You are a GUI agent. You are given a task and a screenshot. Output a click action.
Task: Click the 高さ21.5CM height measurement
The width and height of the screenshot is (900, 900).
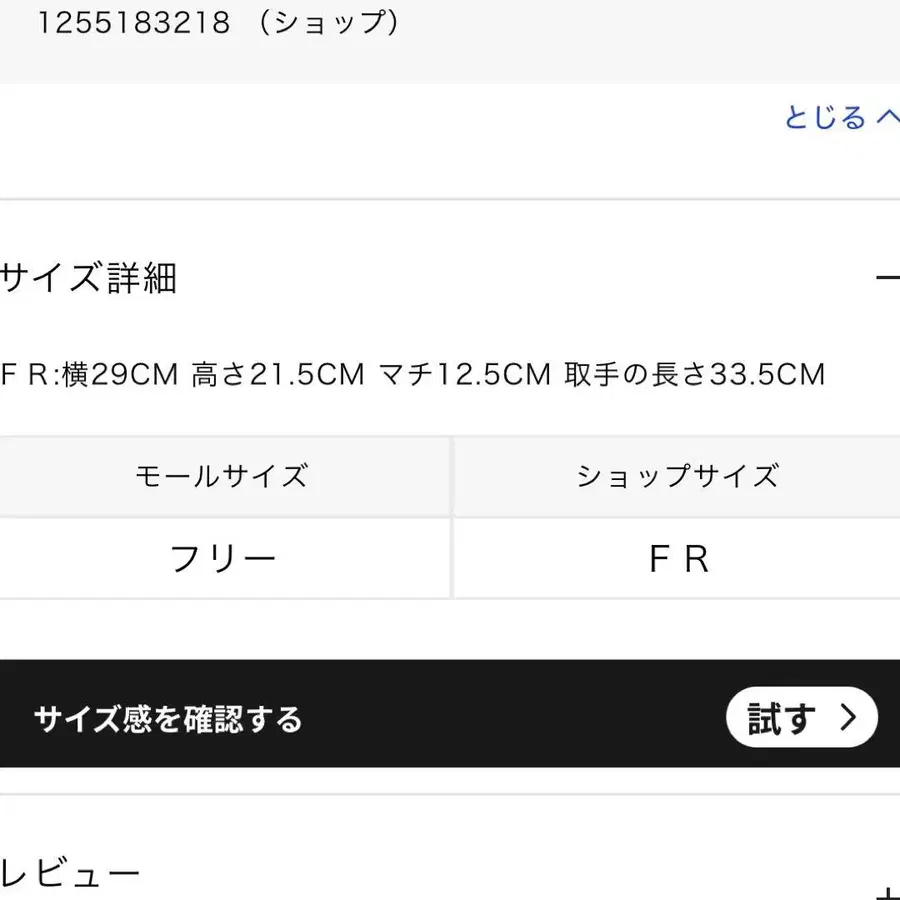point(278,375)
